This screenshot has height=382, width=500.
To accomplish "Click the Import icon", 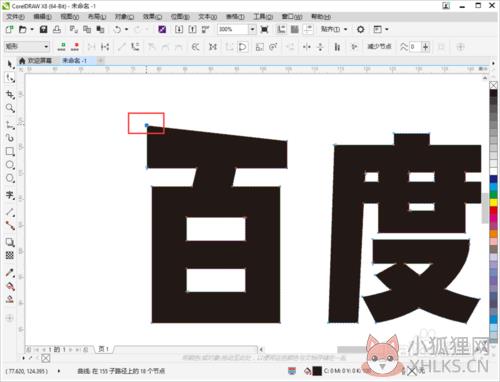I will [179, 29].
